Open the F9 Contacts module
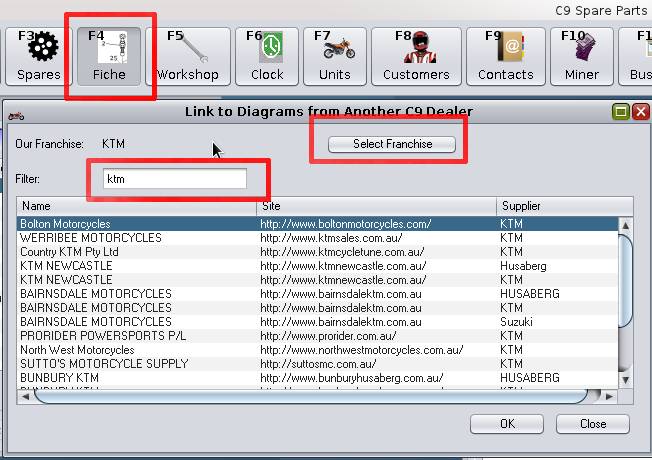This screenshot has width=652, height=460. tap(505, 57)
